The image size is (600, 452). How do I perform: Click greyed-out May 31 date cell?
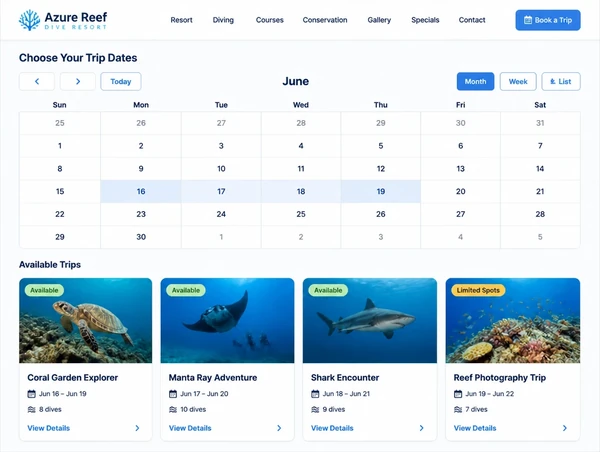[540, 123]
